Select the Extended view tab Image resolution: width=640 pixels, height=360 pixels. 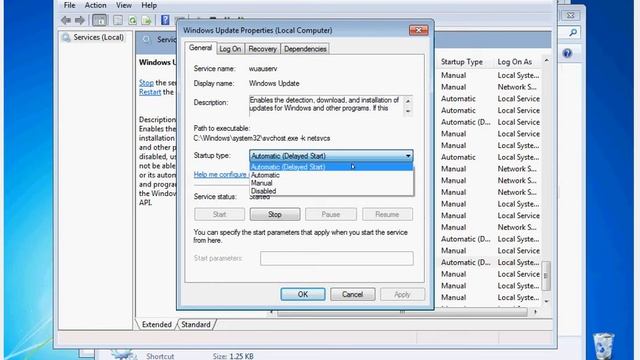pos(157,324)
